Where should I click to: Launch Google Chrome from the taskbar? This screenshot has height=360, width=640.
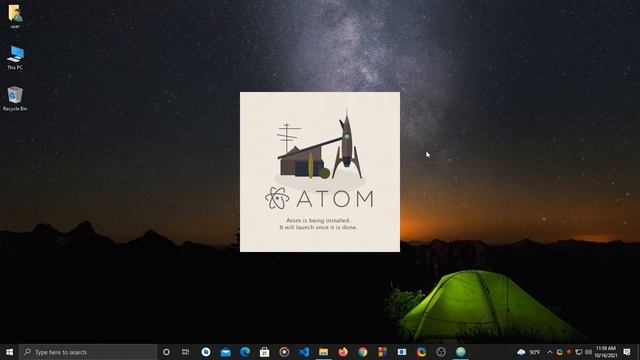click(362, 352)
